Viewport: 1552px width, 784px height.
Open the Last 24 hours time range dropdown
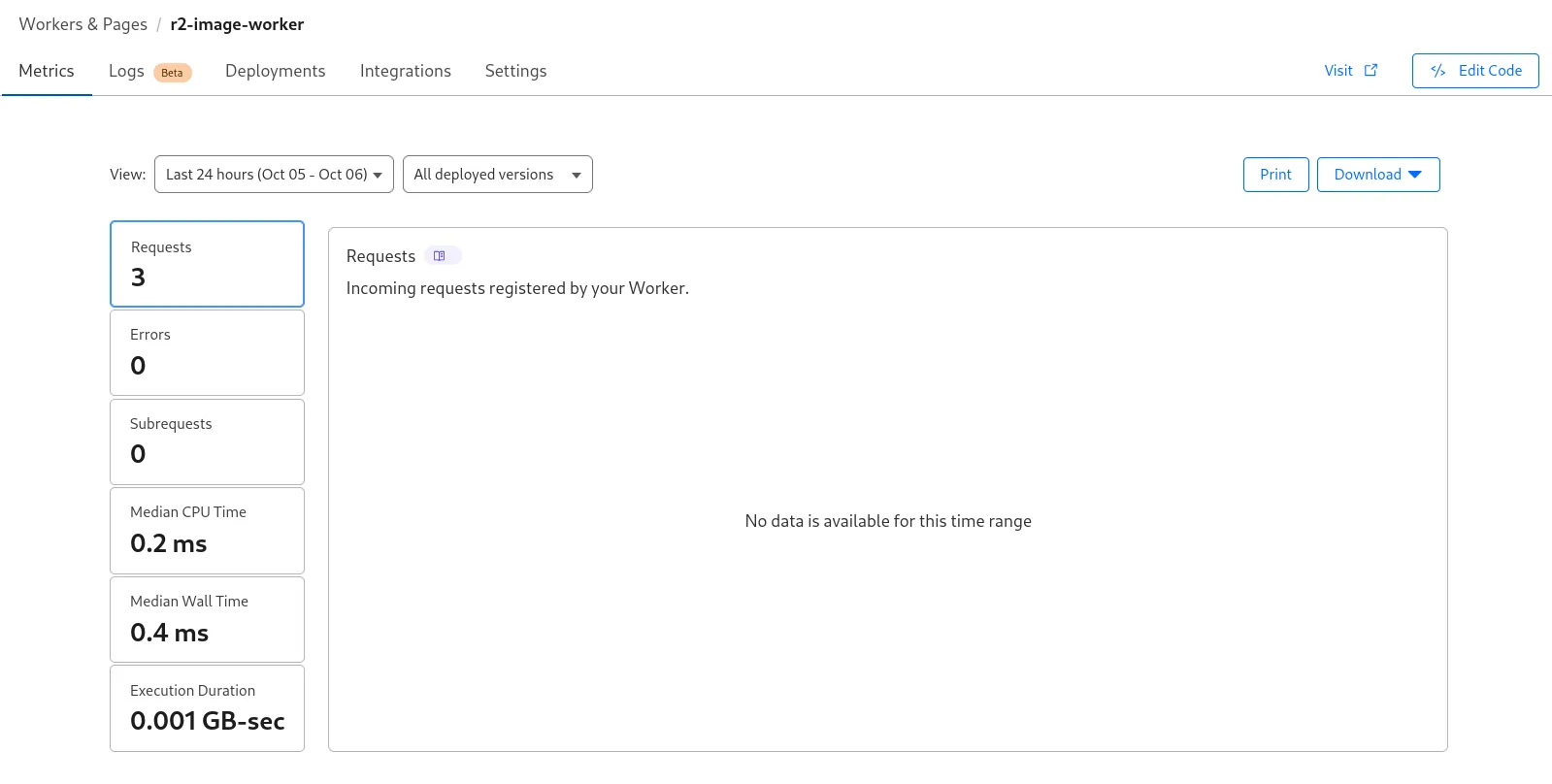click(x=274, y=175)
